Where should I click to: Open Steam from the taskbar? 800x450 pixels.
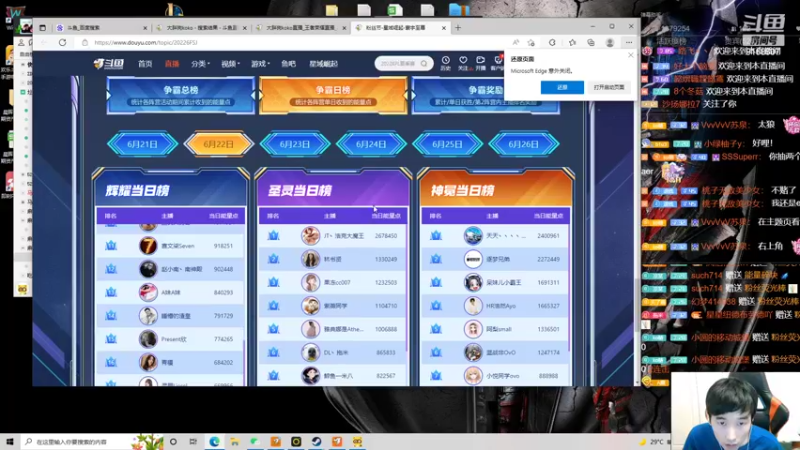tap(316, 442)
